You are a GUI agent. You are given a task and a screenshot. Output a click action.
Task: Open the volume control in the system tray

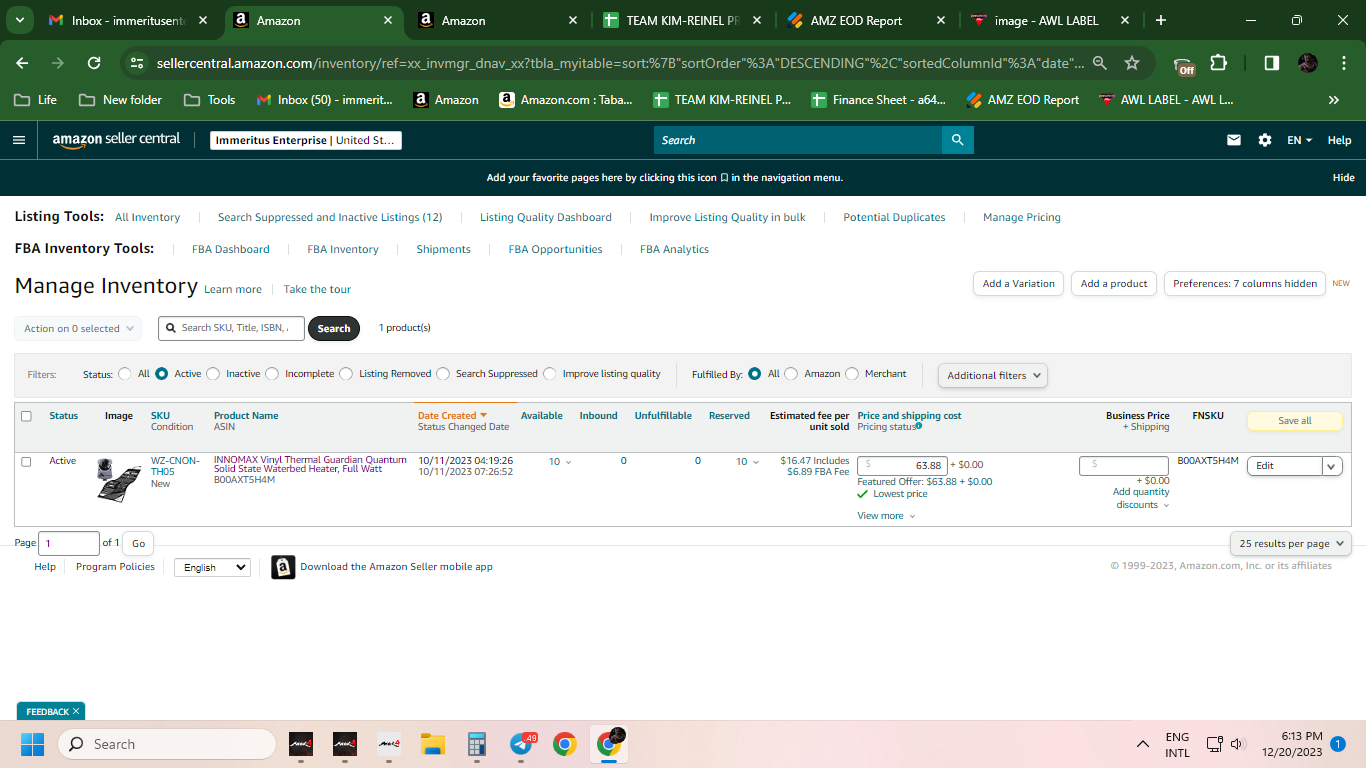pyautogui.click(x=1238, y=744)
